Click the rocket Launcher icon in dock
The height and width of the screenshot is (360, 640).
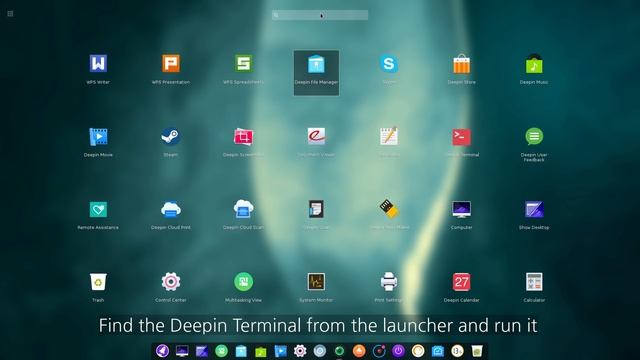(x=162, y=351)
